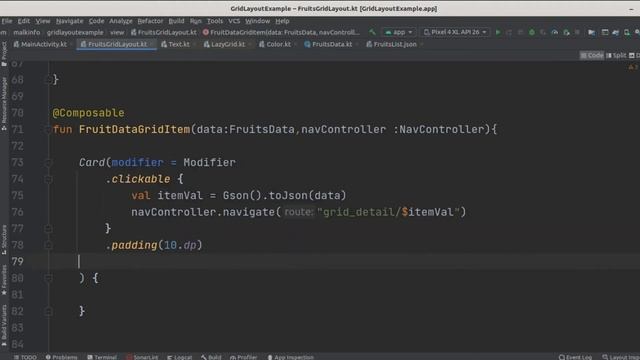The height and width of the screenshot is (360, 640).
Task: Open the Resource Manager sidebar tab
Action: click(x=4, y=104)
